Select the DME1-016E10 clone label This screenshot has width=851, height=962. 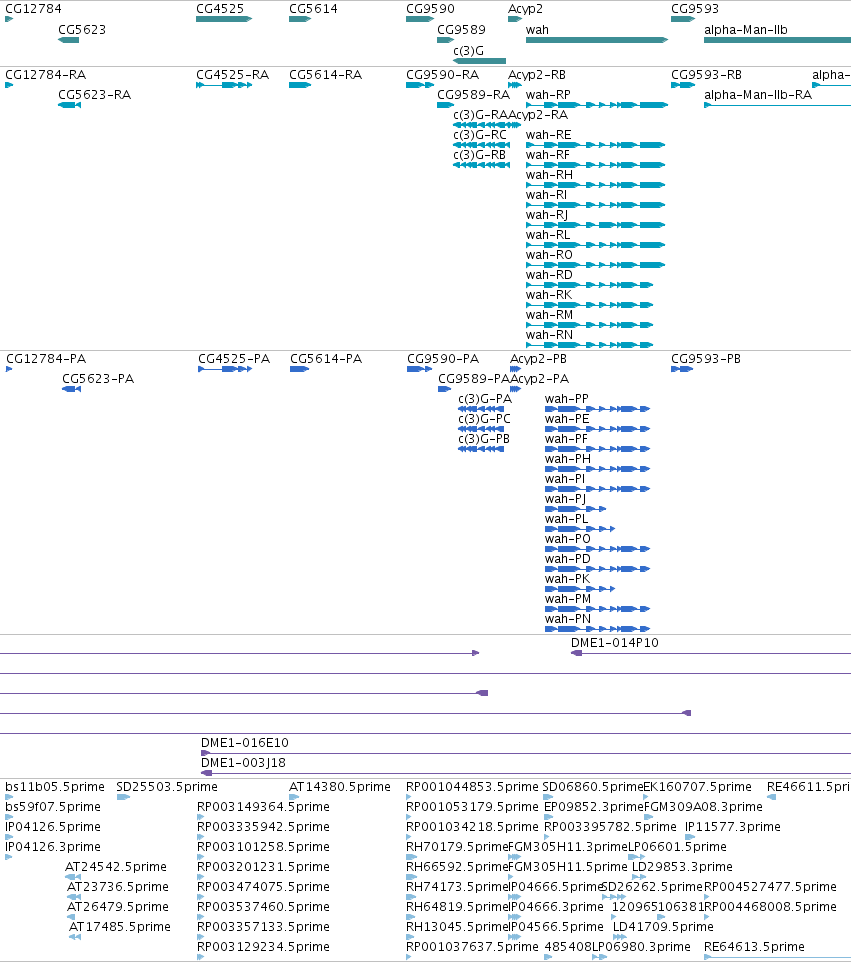tap(245, 743)
